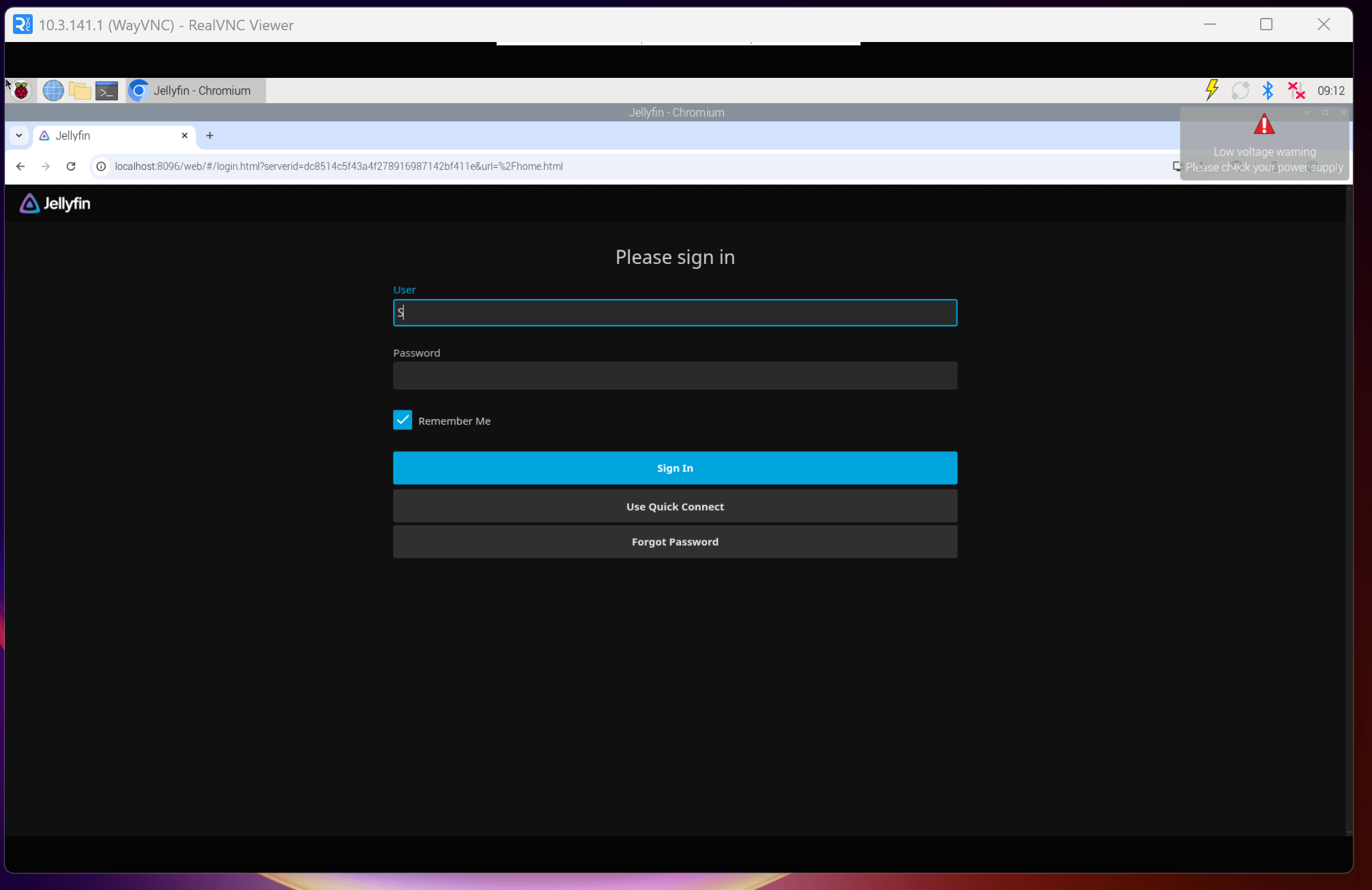The width and height of the screenshot is (1372, 890).
Task: Click the low voltage lightning bolt icon
Action: 1212,90
